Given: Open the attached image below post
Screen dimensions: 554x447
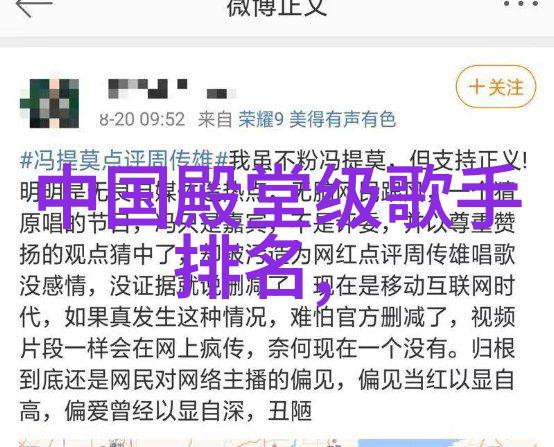Looking at the screenshot, I should point(277,443).
